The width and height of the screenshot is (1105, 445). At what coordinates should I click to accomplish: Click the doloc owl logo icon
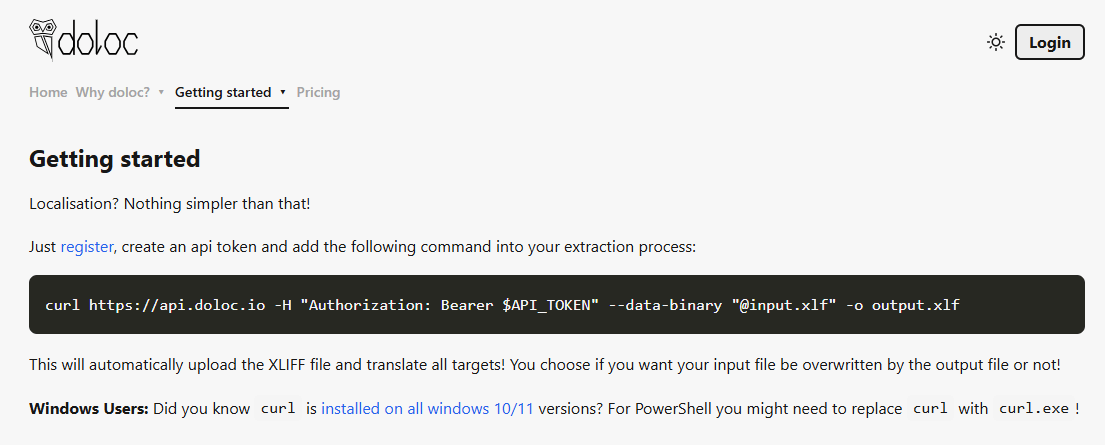click(x=44, y=41)
